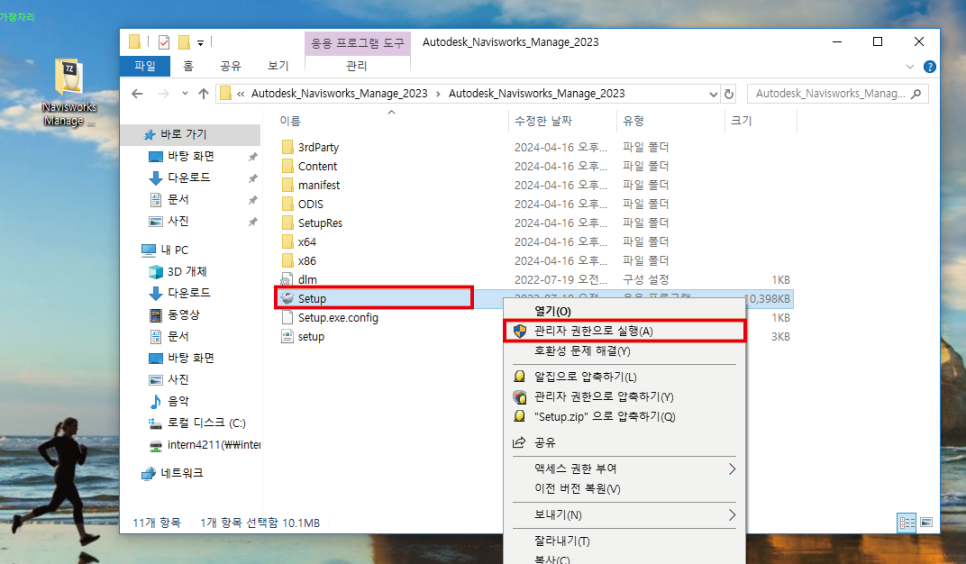This screenshot has height=564, width=966.
Task: Open 음악 in navigation pane
Action: [x=169, y=401]
